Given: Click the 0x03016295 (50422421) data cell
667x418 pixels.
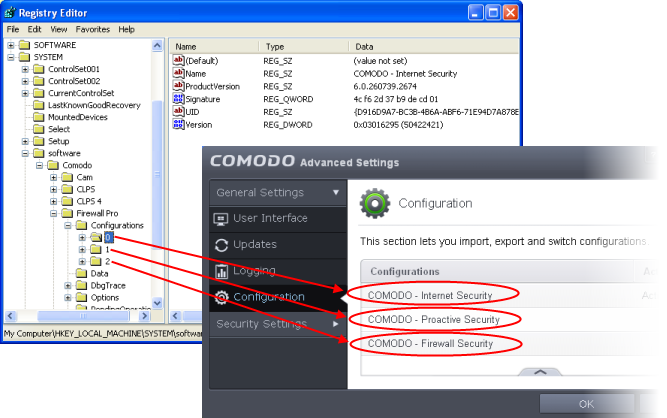Looking at the screenshot, I should point(398,125).
